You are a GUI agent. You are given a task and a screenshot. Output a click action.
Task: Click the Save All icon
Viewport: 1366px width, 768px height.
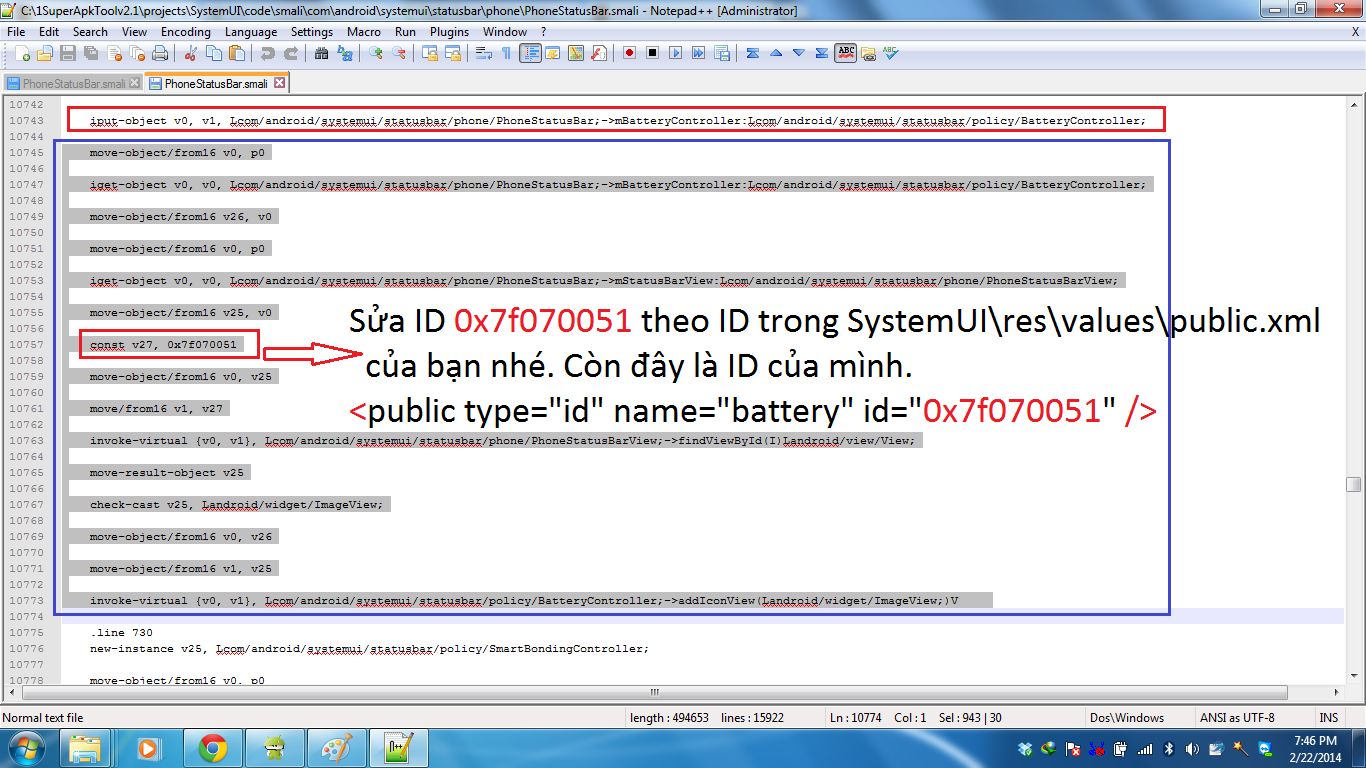[x=89, y=53]
